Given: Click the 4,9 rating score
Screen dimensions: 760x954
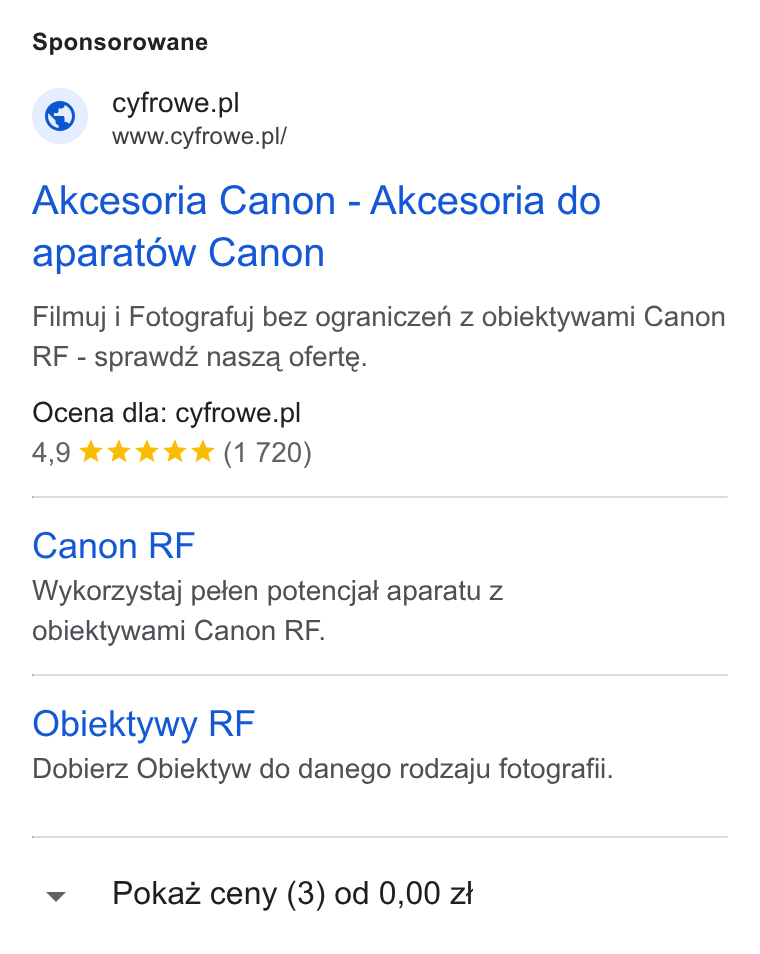Looking at the screenshot, I should (x=51, y=453).
